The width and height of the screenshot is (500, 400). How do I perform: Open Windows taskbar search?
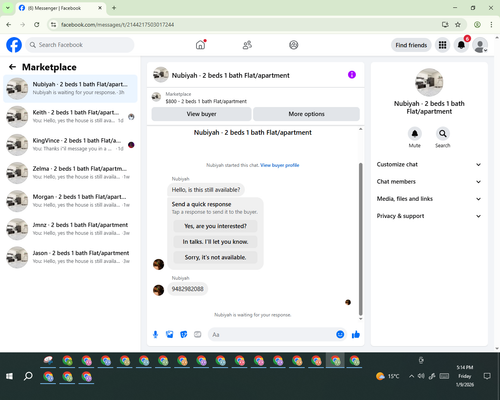pyautogui.click(x=28, y=376)
